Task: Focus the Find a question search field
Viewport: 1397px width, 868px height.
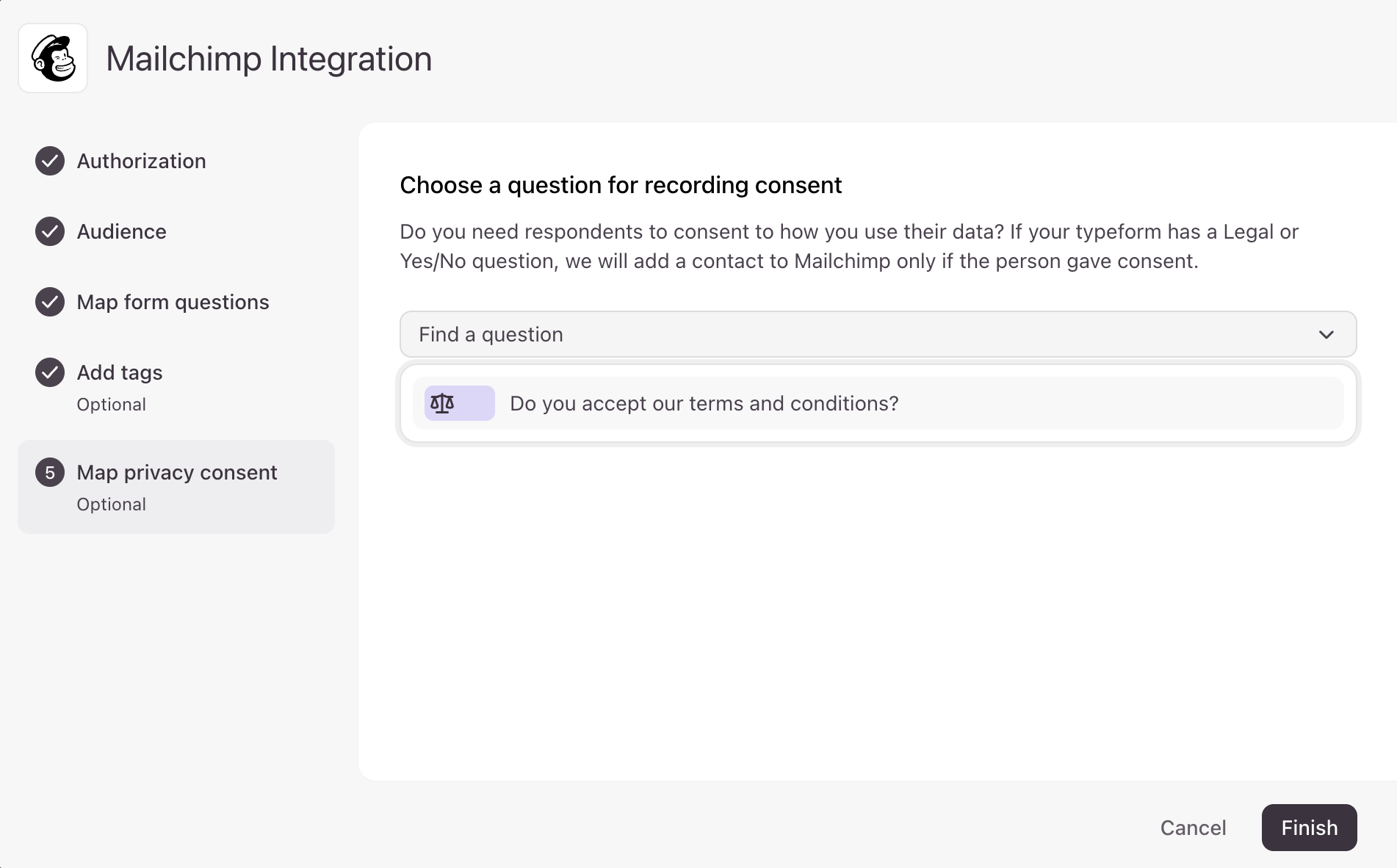Action: (878, 334)
